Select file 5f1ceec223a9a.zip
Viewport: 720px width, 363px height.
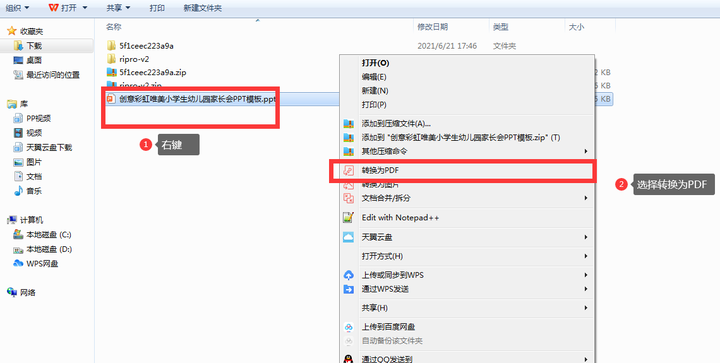tap(153, 73)
